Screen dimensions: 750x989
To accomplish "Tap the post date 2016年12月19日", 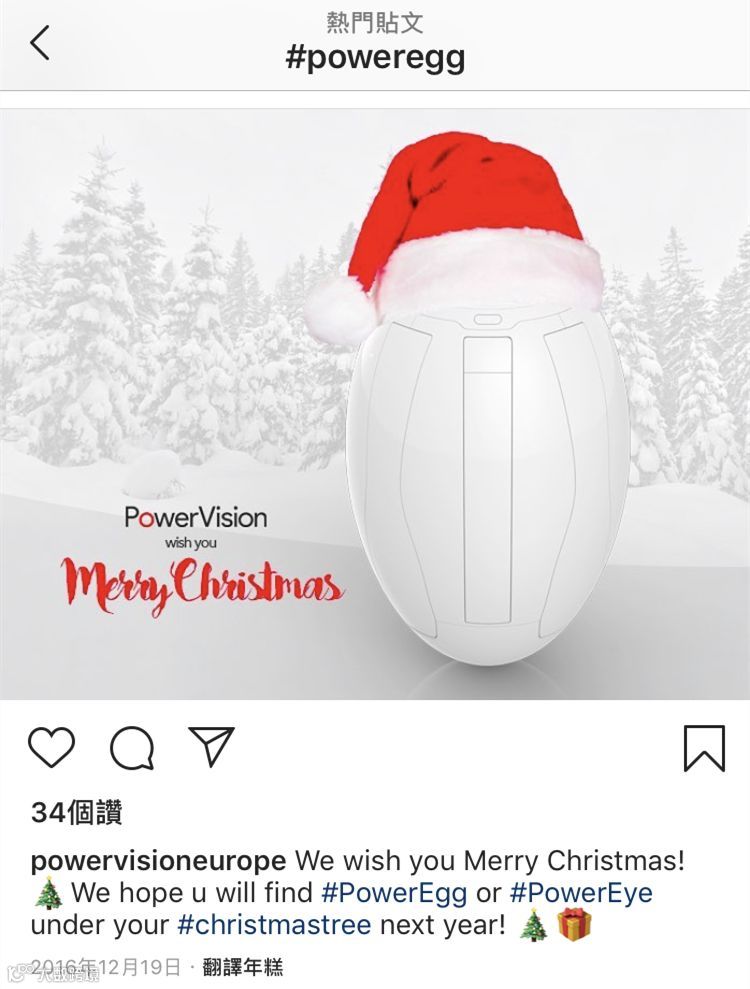I will coord(105,966).
